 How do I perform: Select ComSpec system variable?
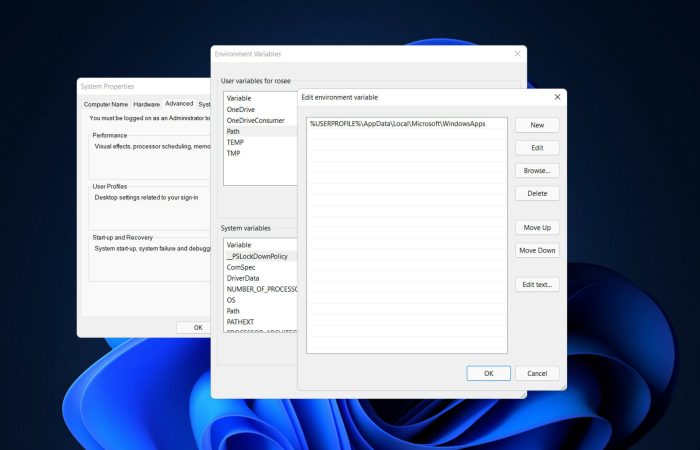coord(260,267)
